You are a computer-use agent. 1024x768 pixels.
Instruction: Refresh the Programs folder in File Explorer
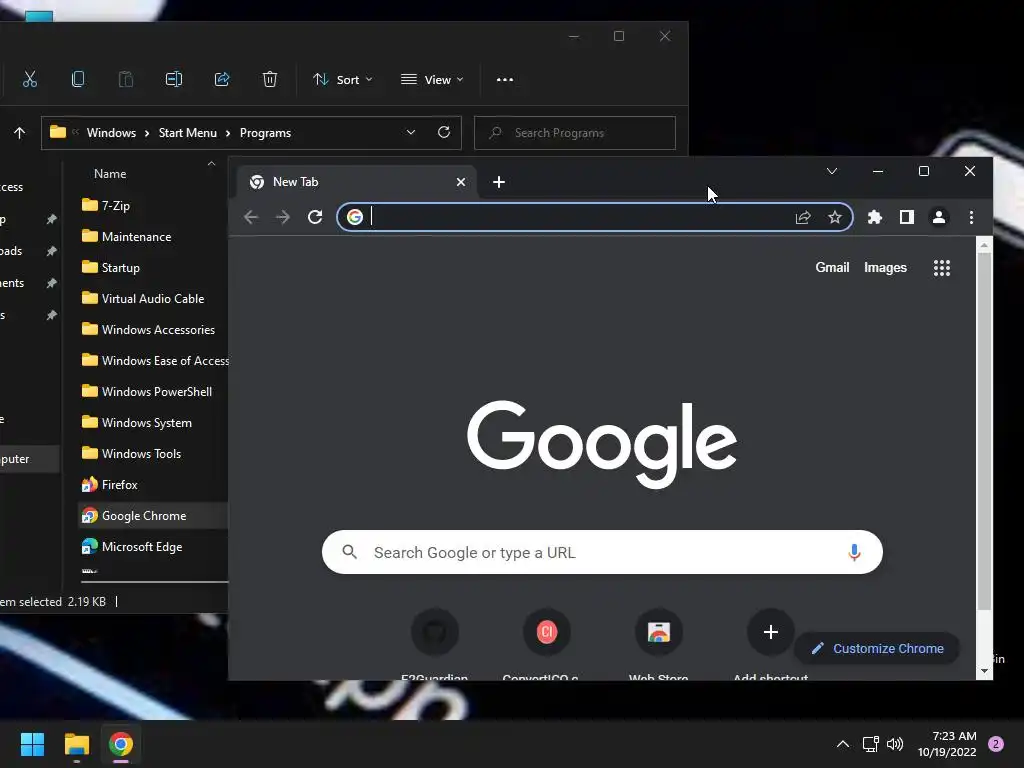[444, 133]
